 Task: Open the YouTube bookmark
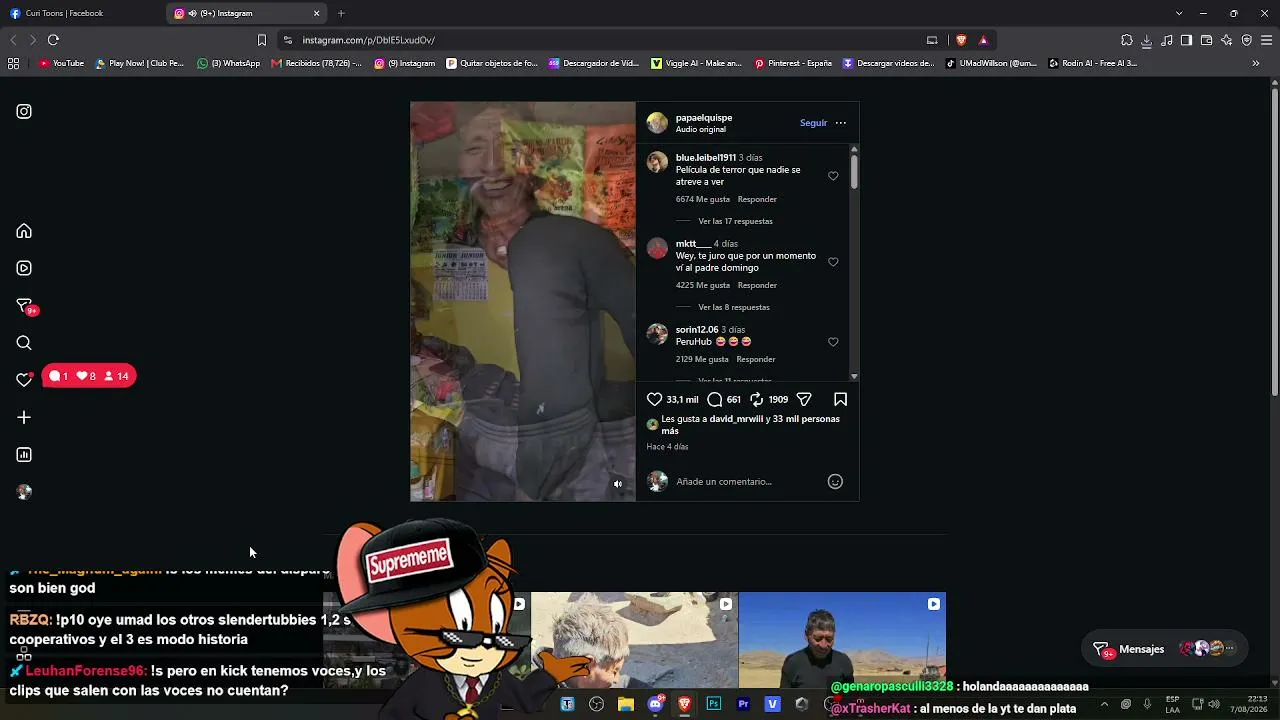coord(62,63)
